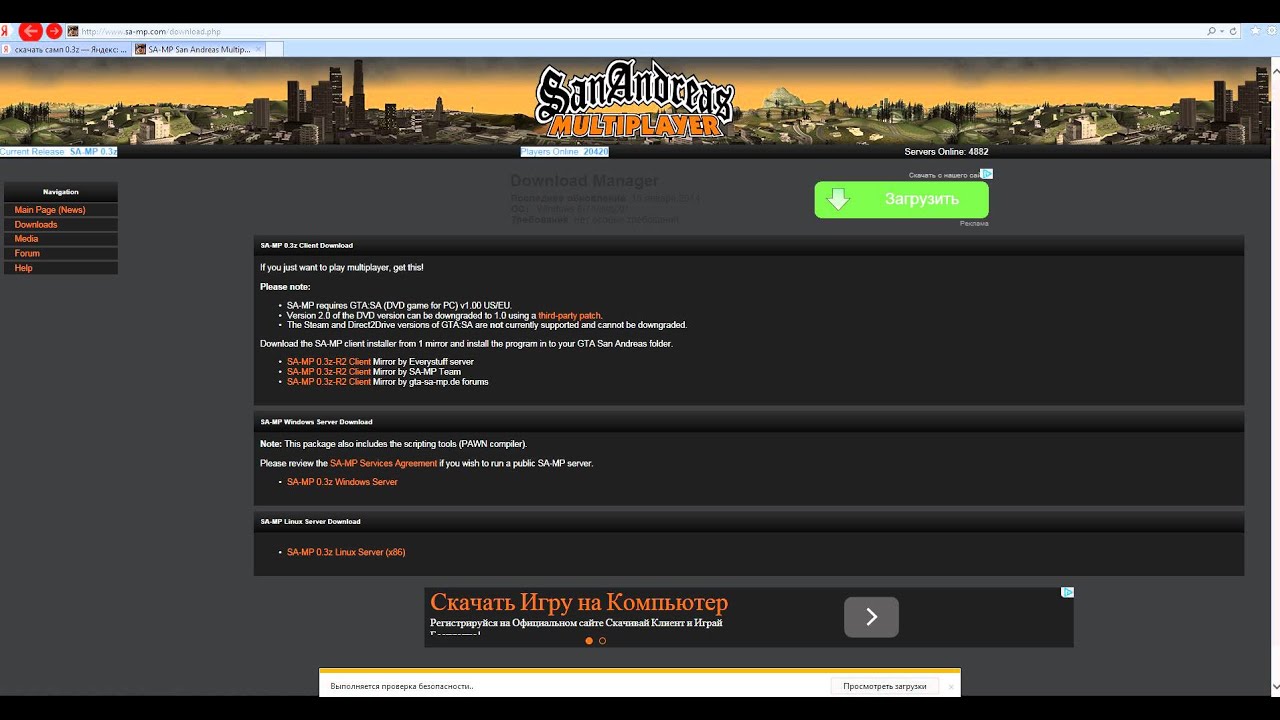Open browser settings with the gear icon
Image resolution: width=1280 pixels, height=720 pixels.
click(1272, 31)
